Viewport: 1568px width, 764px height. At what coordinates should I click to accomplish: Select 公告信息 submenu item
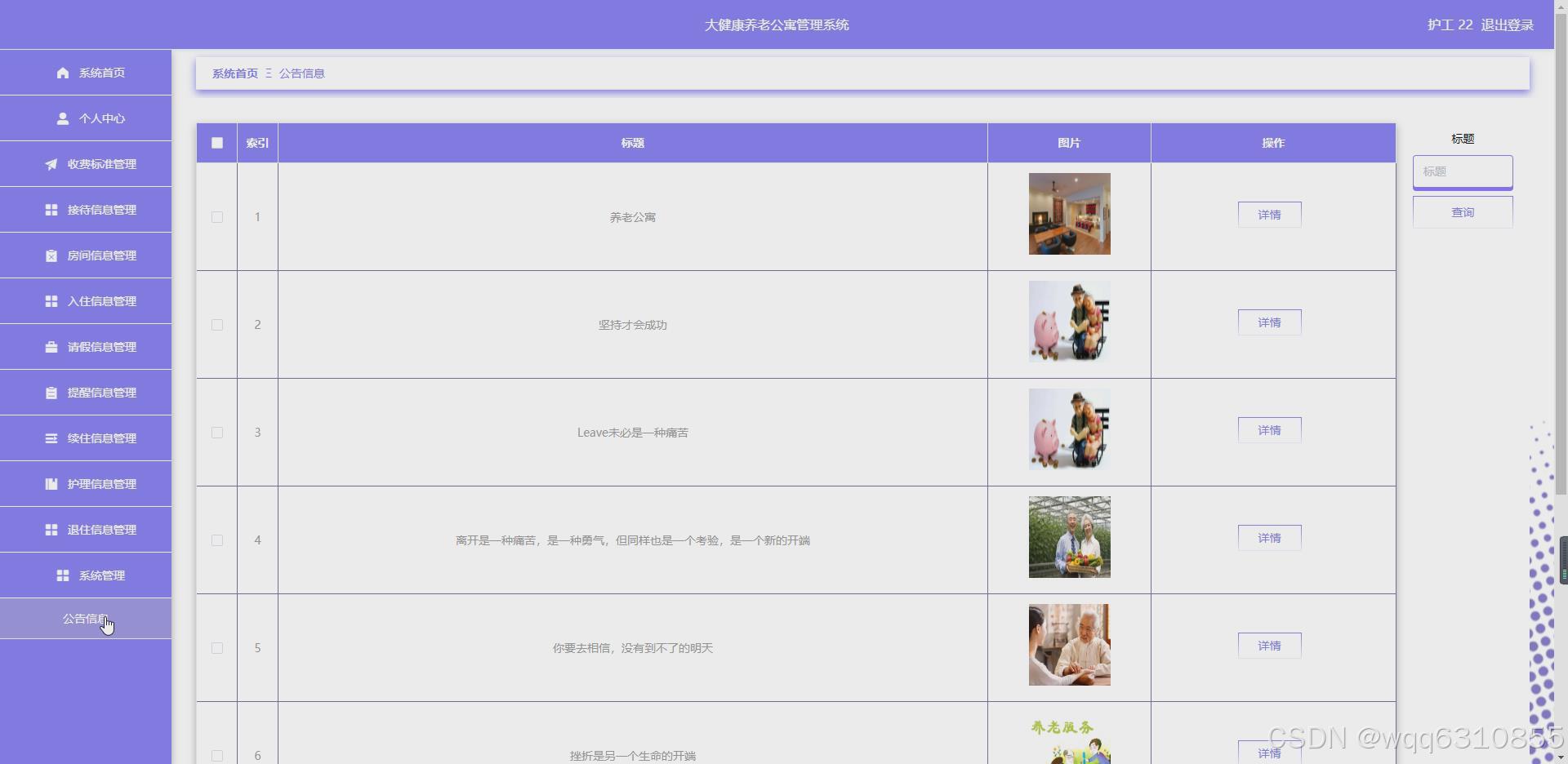86,619
